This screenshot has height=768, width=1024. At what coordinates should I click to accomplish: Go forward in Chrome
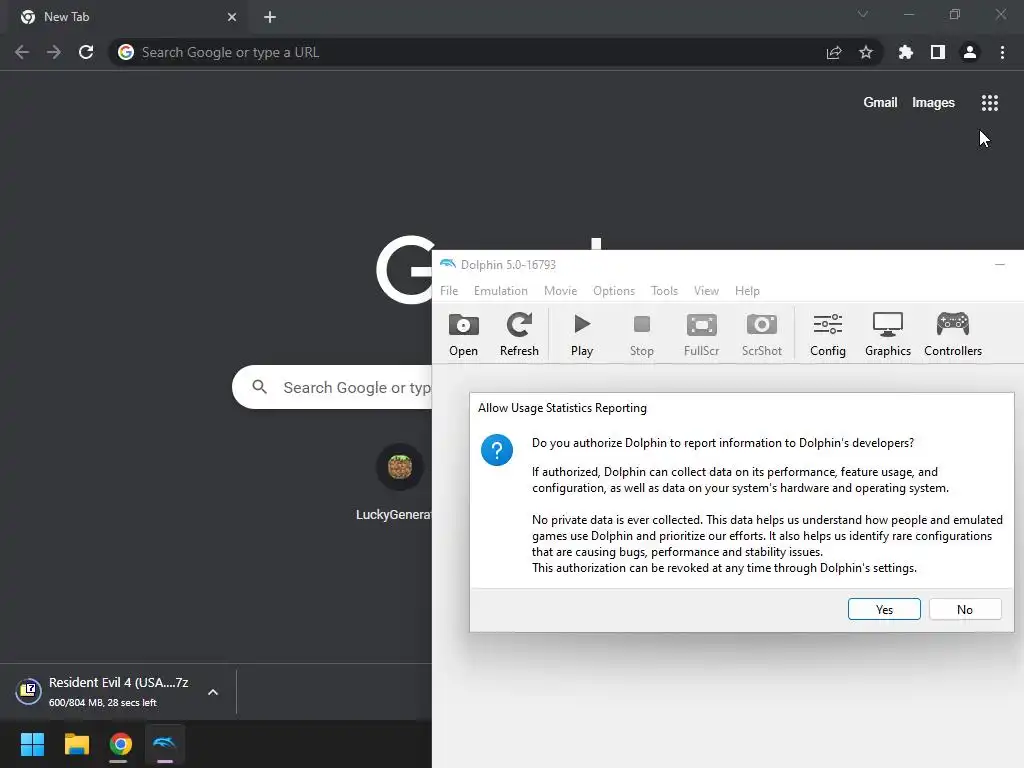[x=54, y=52]
